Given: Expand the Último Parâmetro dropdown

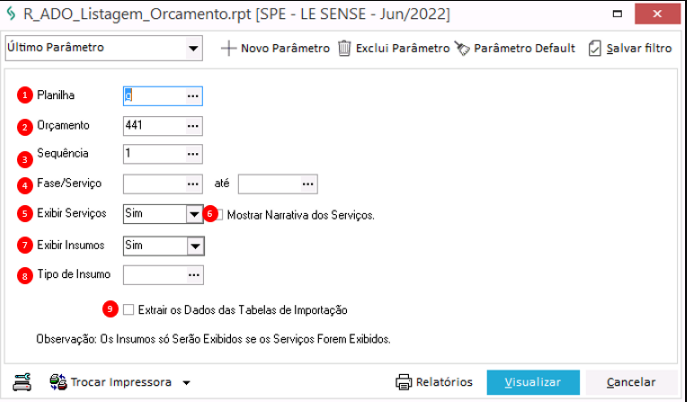Looking at the screenshot, I should pyautogui.click(x=192, y=48).
